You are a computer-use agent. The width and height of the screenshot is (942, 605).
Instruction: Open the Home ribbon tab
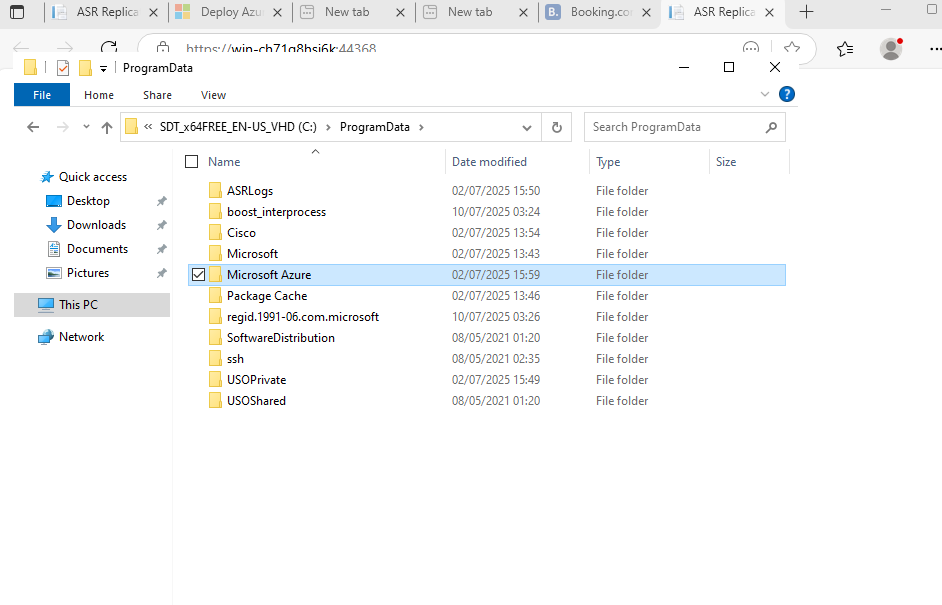(99, 95)
